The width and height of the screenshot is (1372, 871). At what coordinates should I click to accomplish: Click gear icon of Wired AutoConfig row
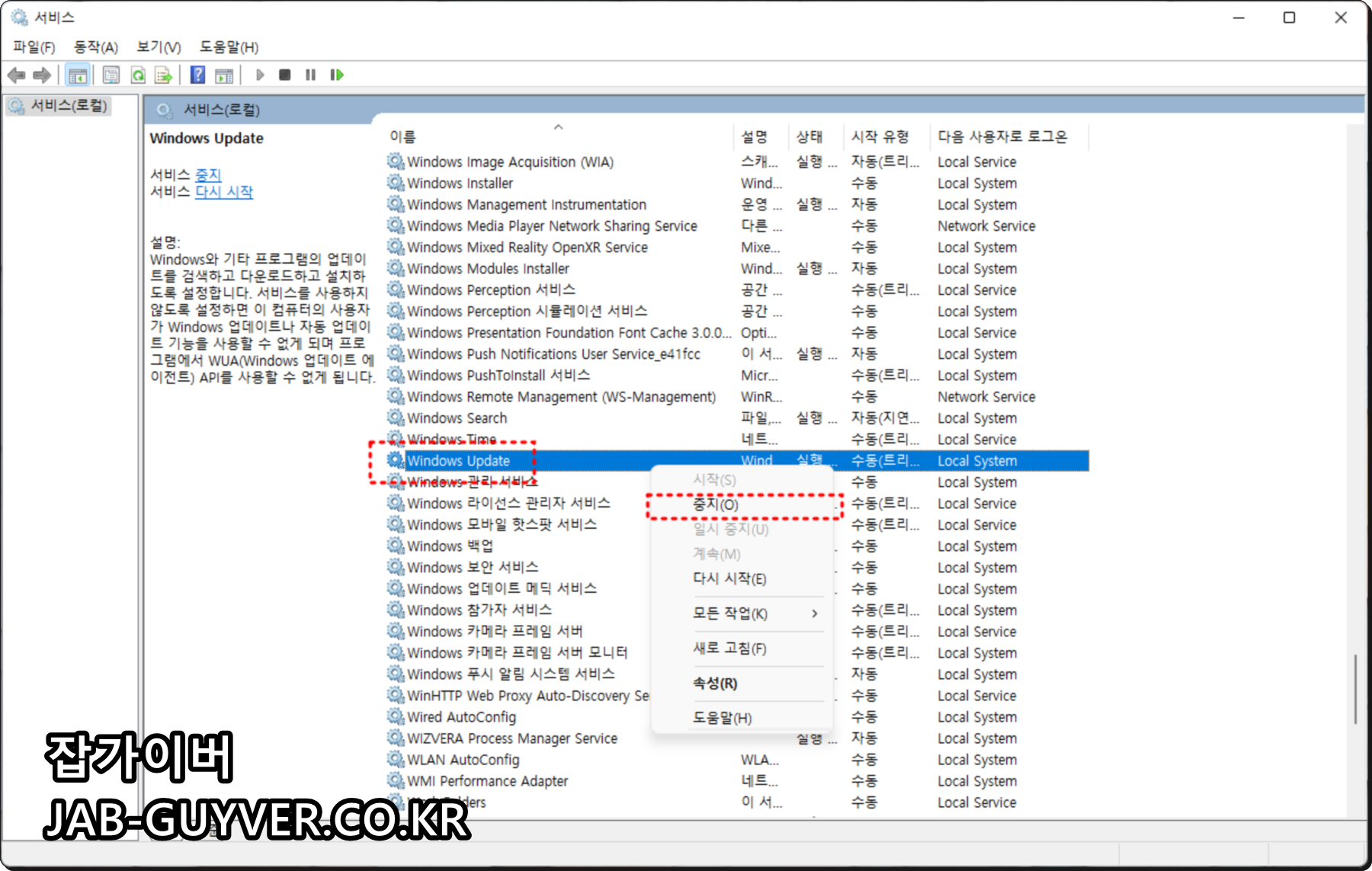tap(396, 716)
